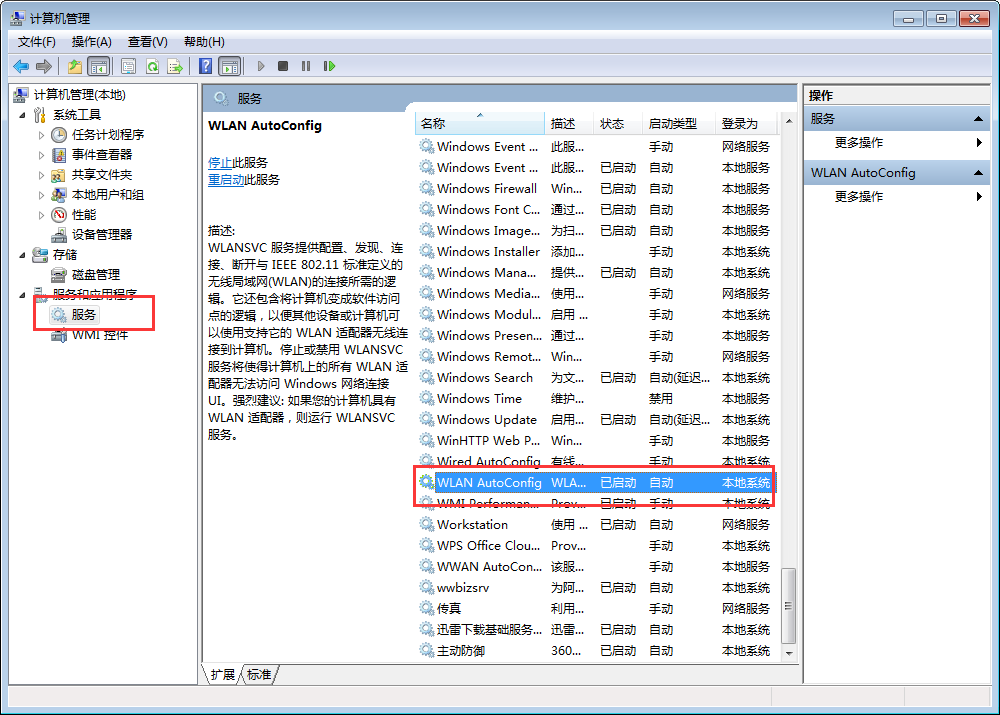The width and height of the screenshot is (1000, 715).
Task: Expand 性能 tree node
Action: [x=41, y=215]
